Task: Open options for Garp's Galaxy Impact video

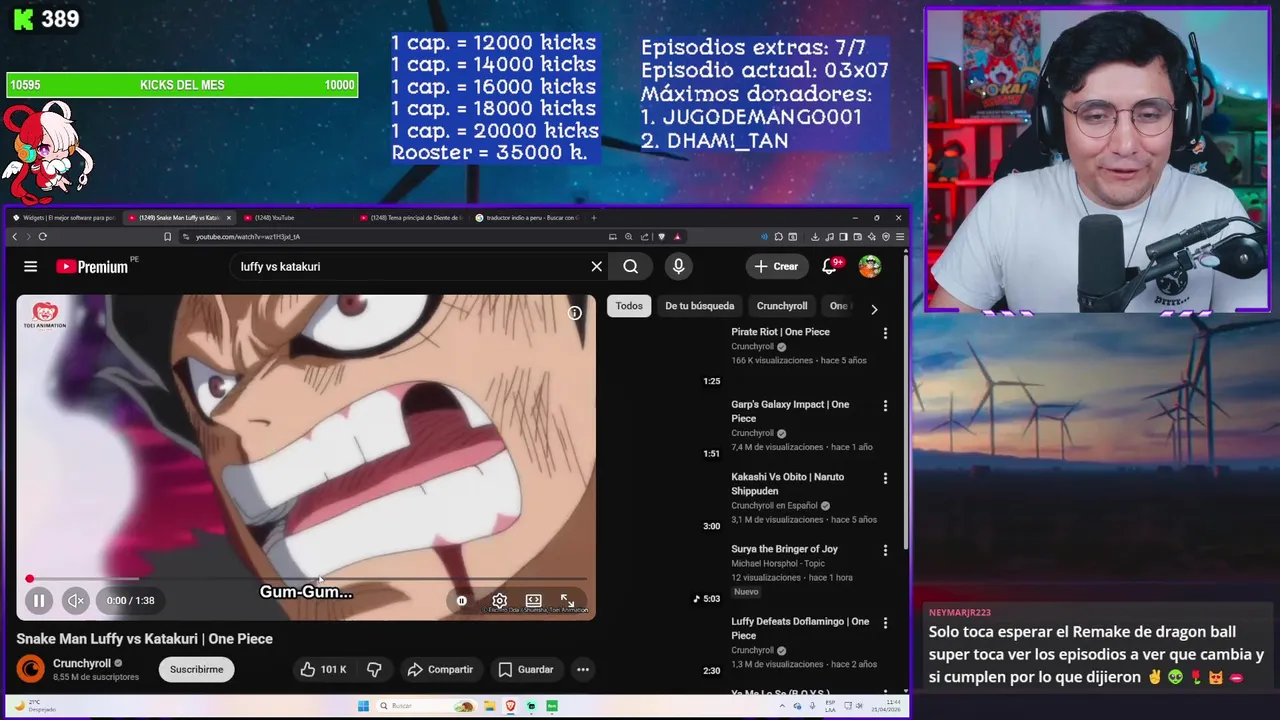Action: tap(885, 406)
